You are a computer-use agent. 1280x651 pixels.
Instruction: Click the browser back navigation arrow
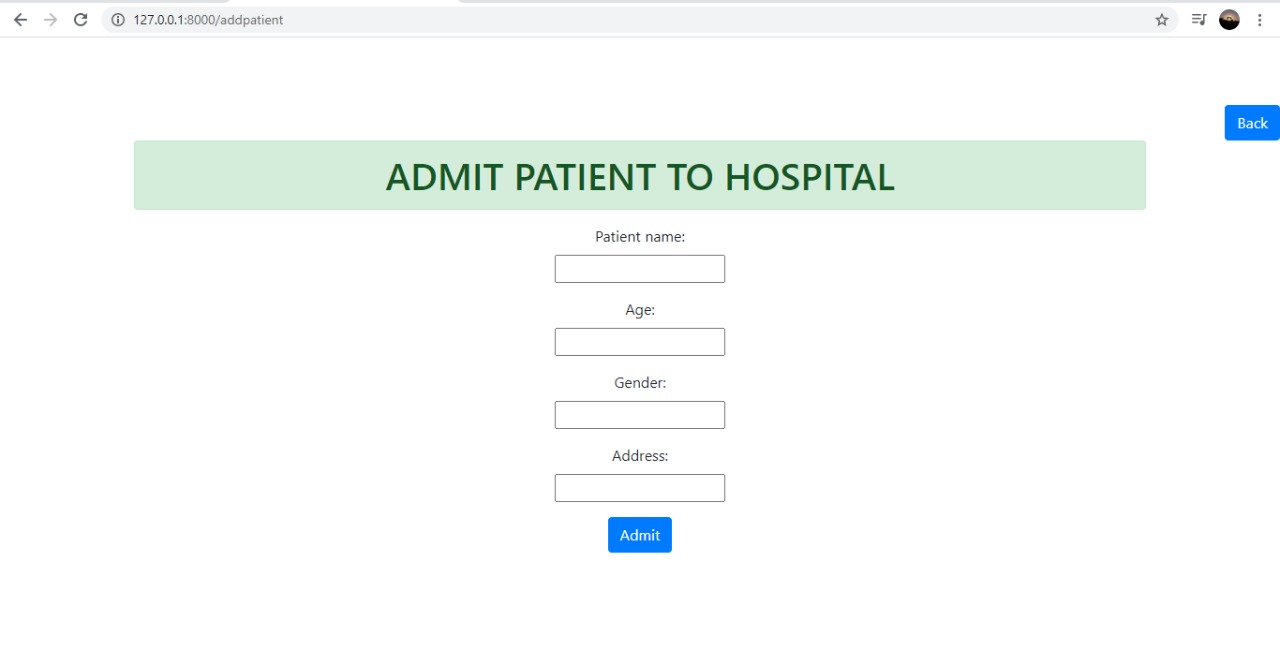point(20,19)
